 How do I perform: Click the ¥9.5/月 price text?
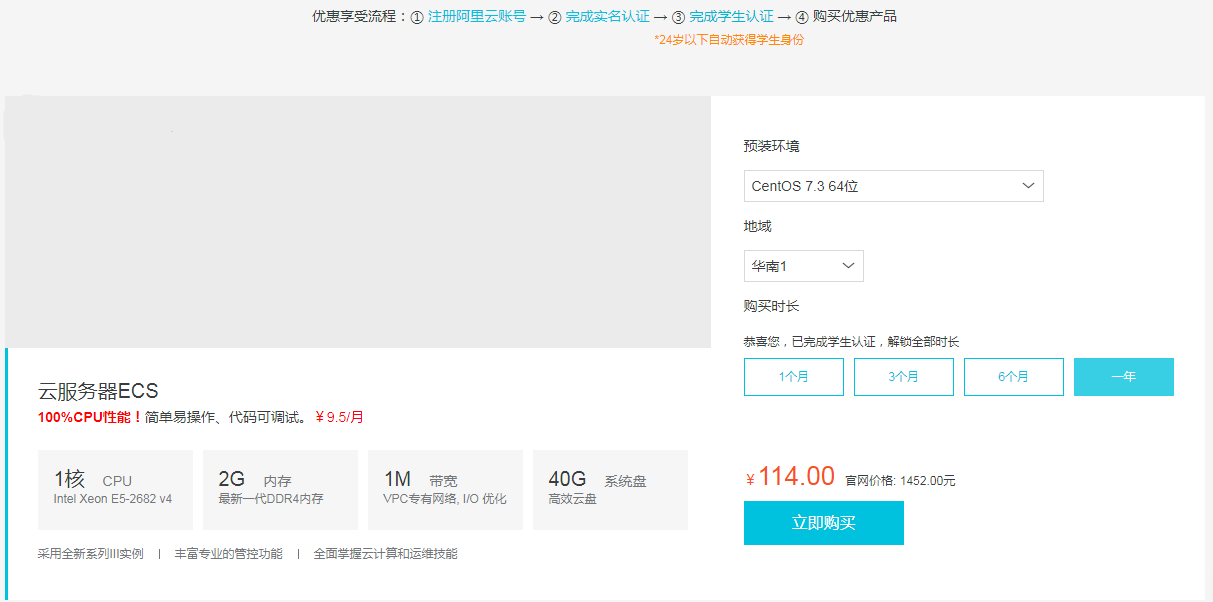click(x=339, y=417)
